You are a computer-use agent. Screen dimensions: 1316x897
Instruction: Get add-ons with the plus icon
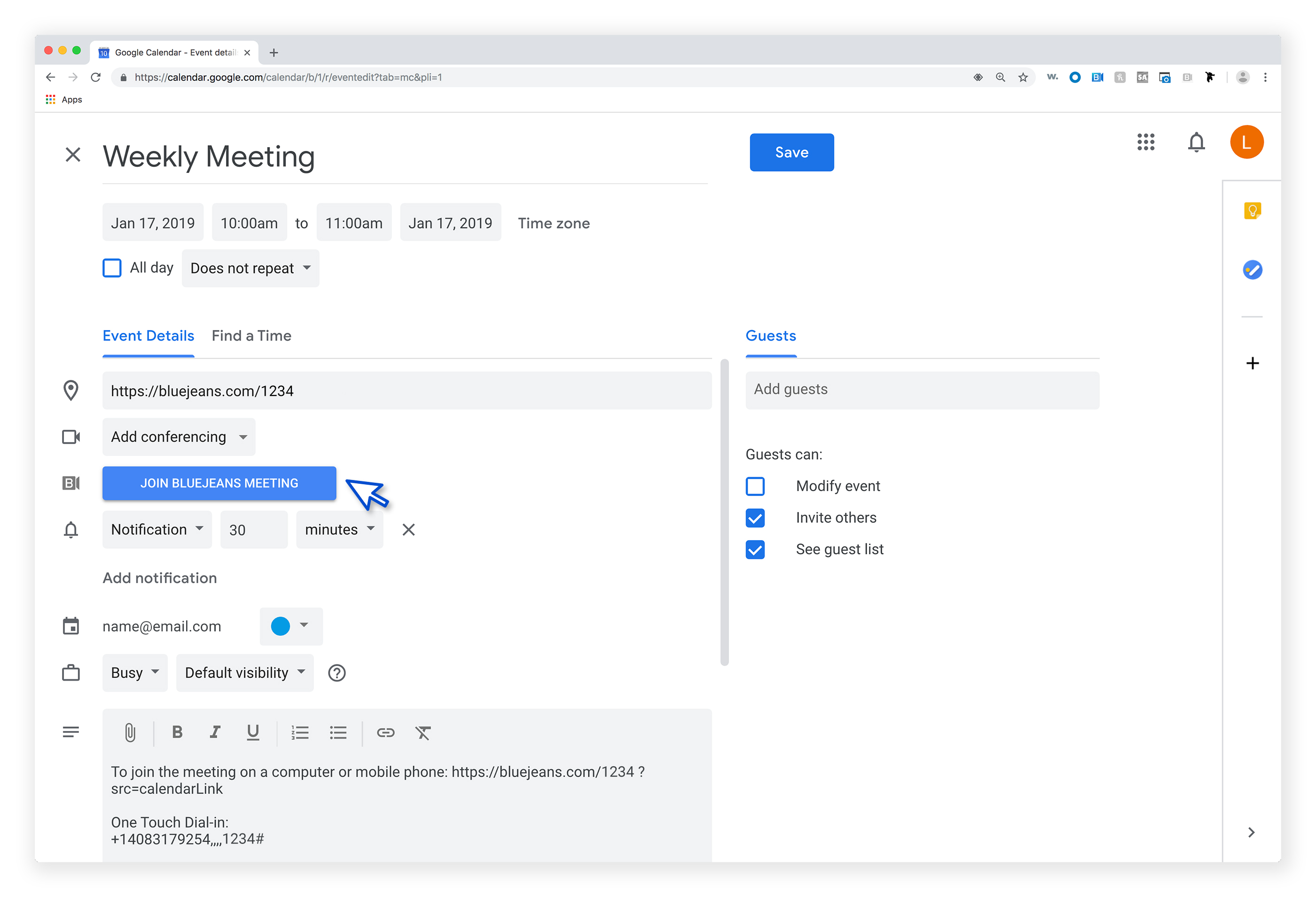(1252, 363)
